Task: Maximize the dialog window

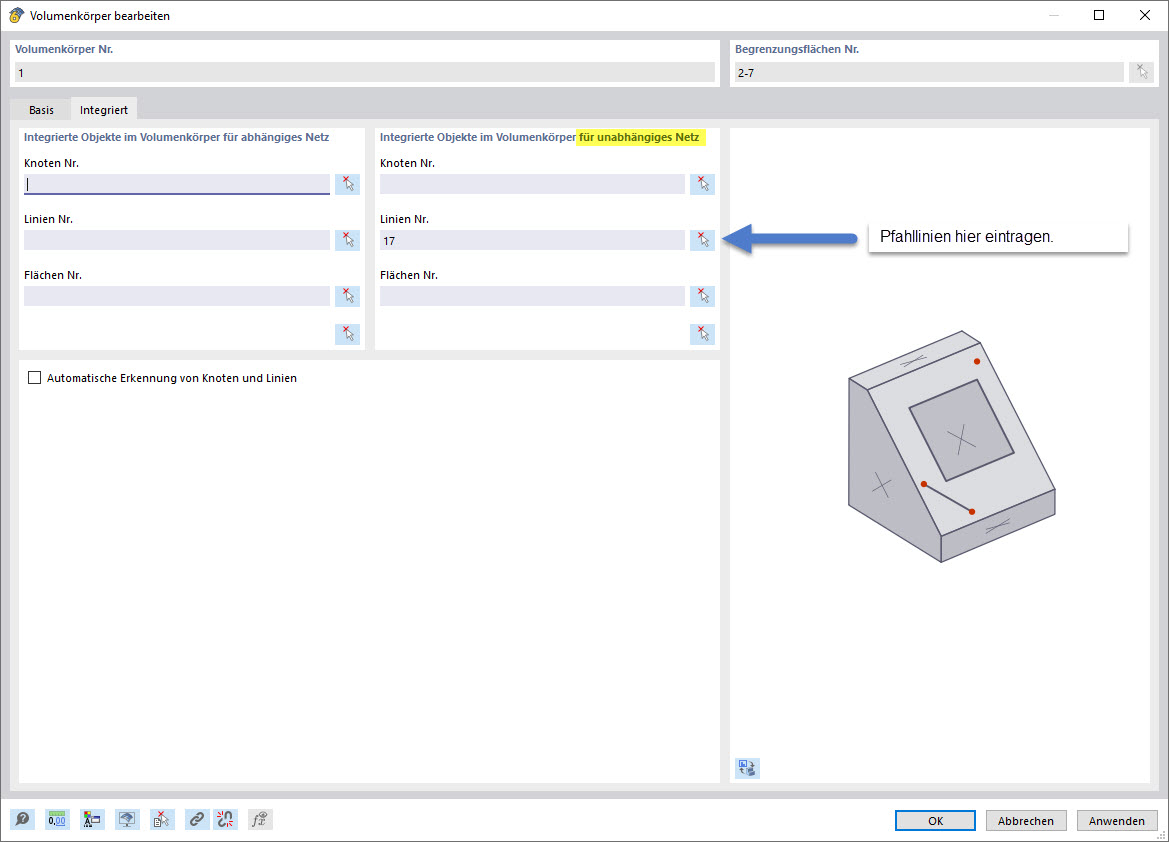Action: pyautogui.click(x=1099, y=15)
